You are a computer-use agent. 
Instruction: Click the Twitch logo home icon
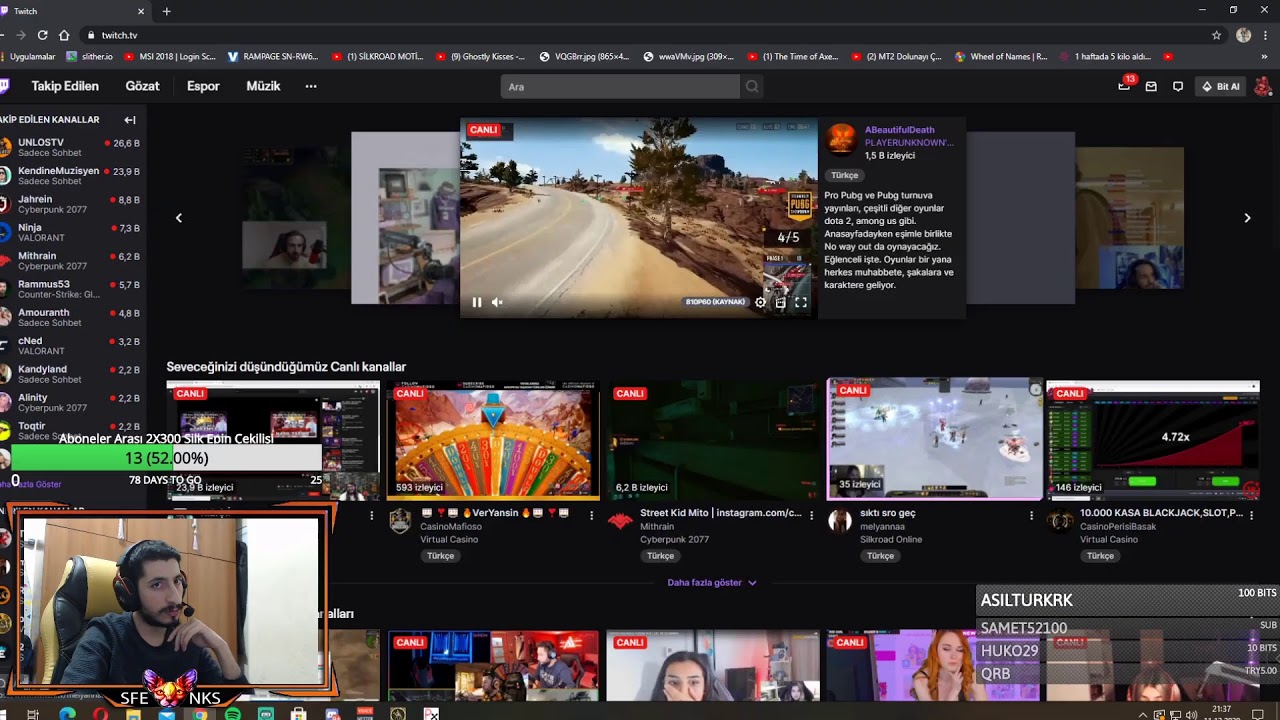[x=5, y=86]
